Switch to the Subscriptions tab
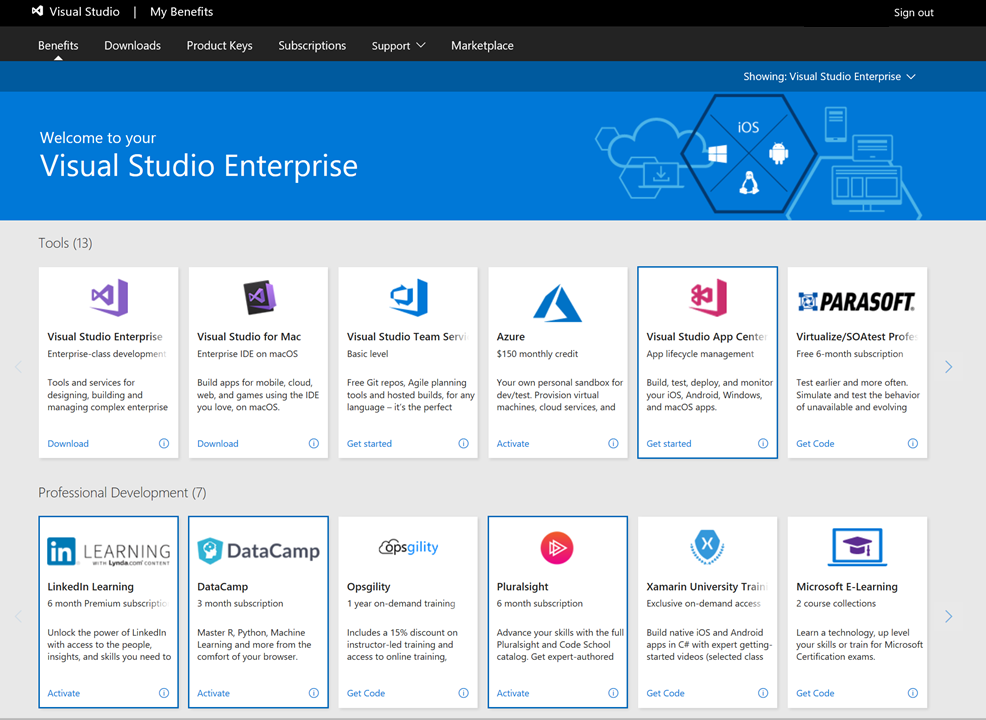 312,45
